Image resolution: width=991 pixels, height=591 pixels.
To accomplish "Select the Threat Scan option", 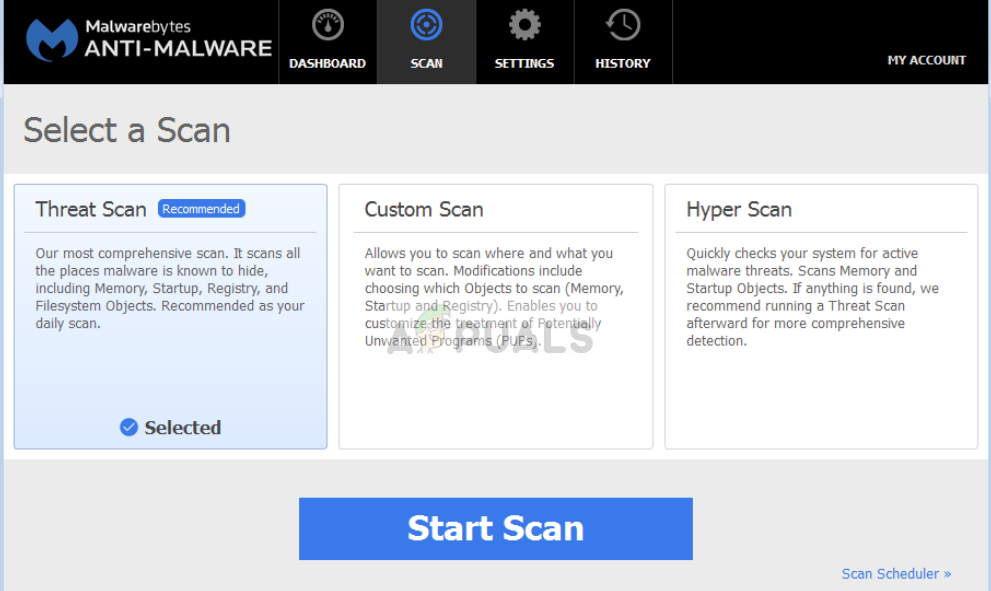I will pos(170,315).
